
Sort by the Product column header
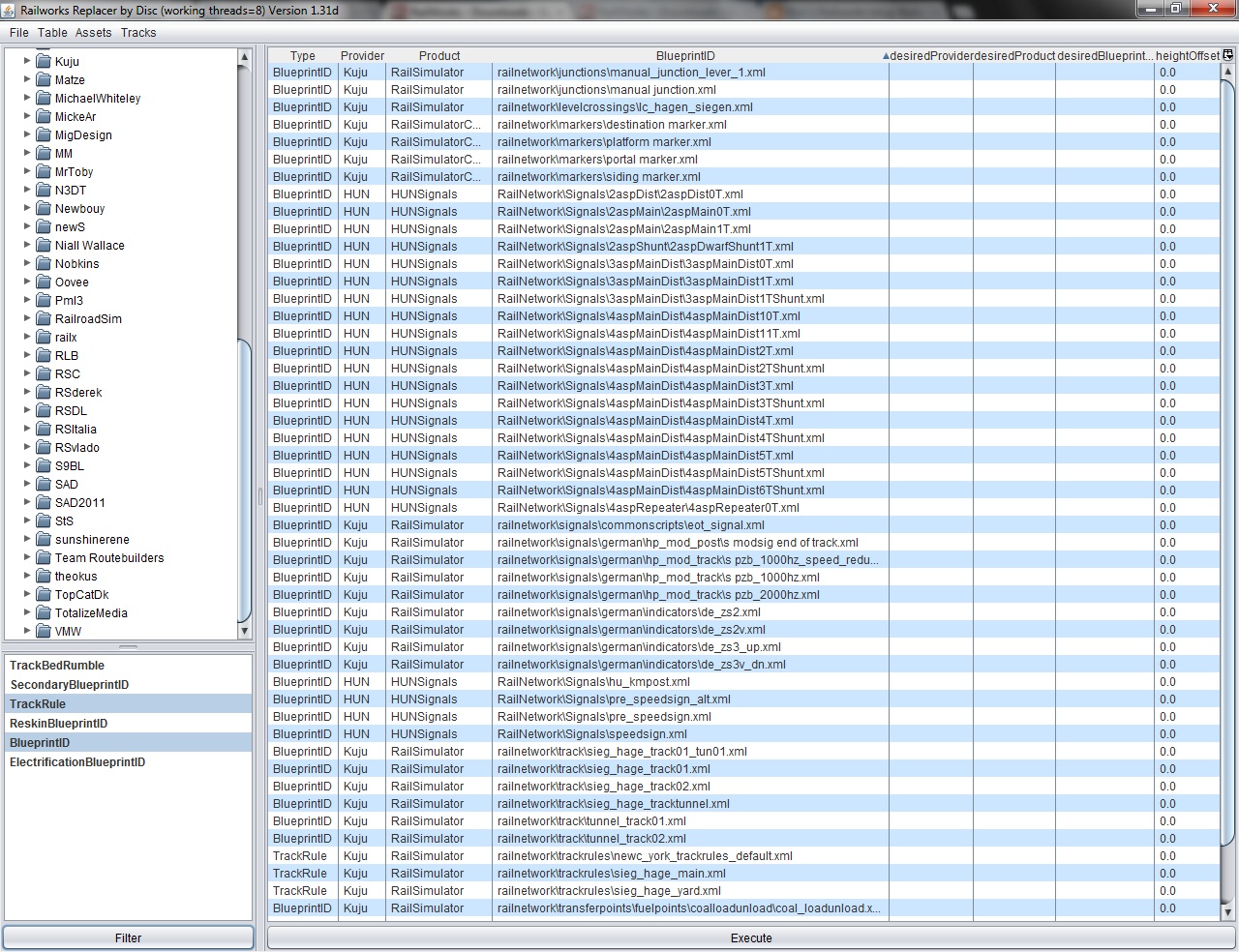[x=439, y=55]
